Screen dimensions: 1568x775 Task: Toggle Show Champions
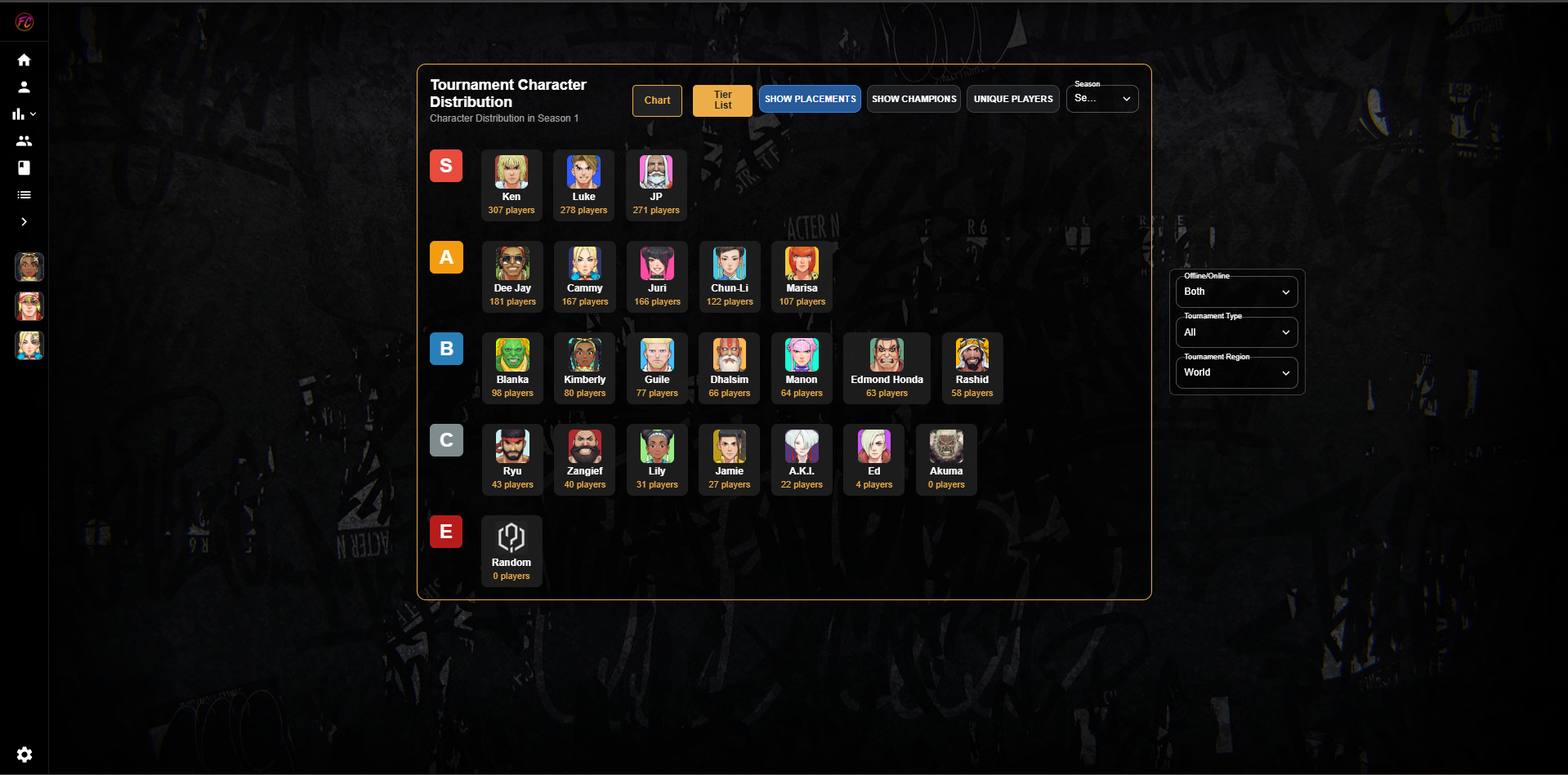click(x=914, y=99)
